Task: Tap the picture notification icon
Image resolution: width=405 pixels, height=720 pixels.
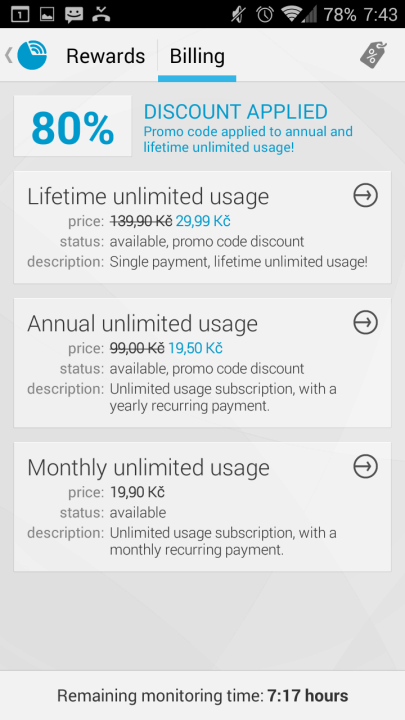Action: coord(47,15)
